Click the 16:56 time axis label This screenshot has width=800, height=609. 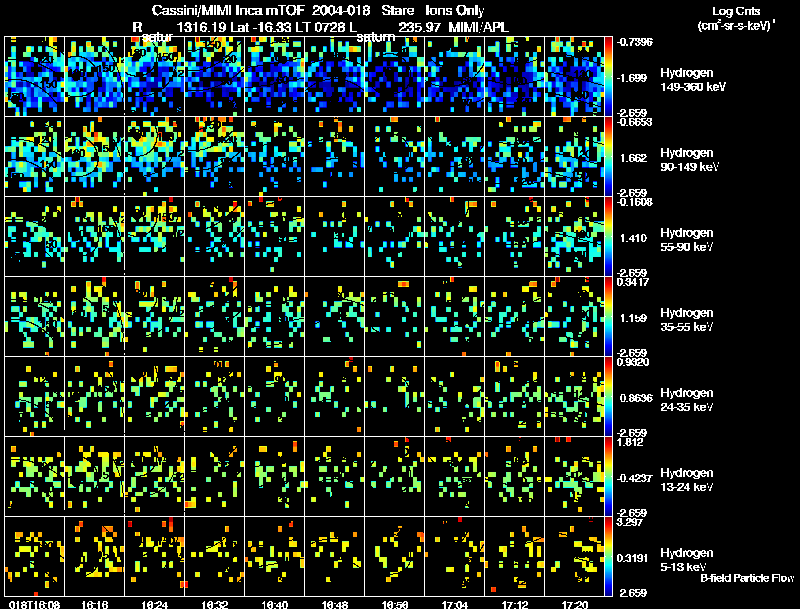point(395,605)
